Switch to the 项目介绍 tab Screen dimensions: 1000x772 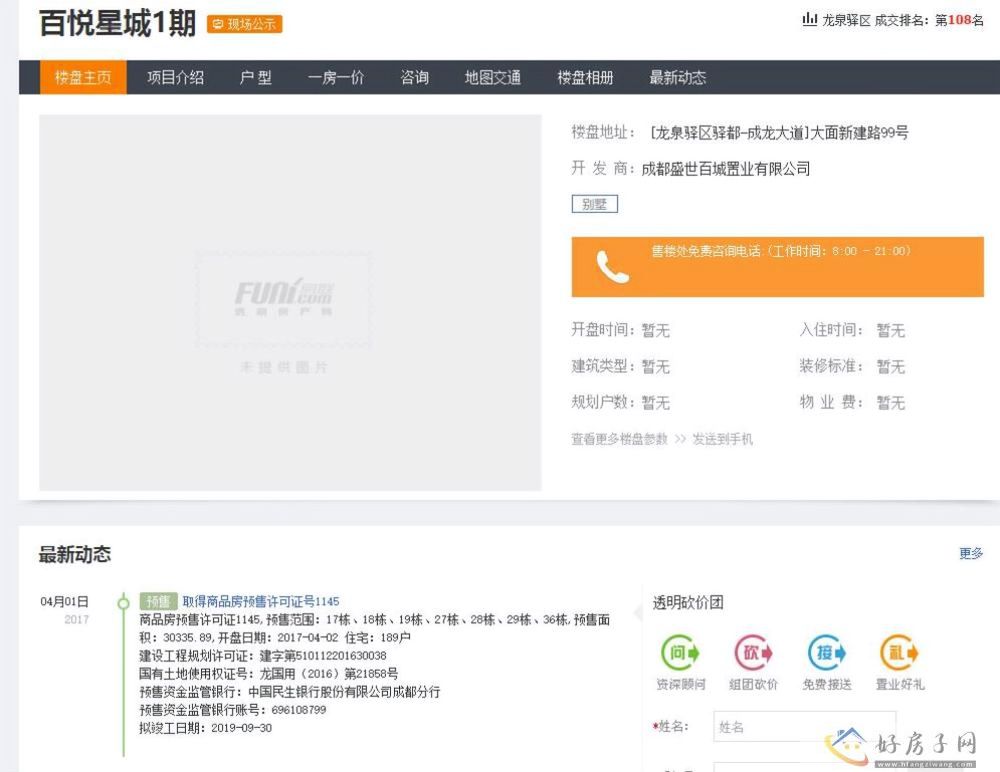pos(175,78)
